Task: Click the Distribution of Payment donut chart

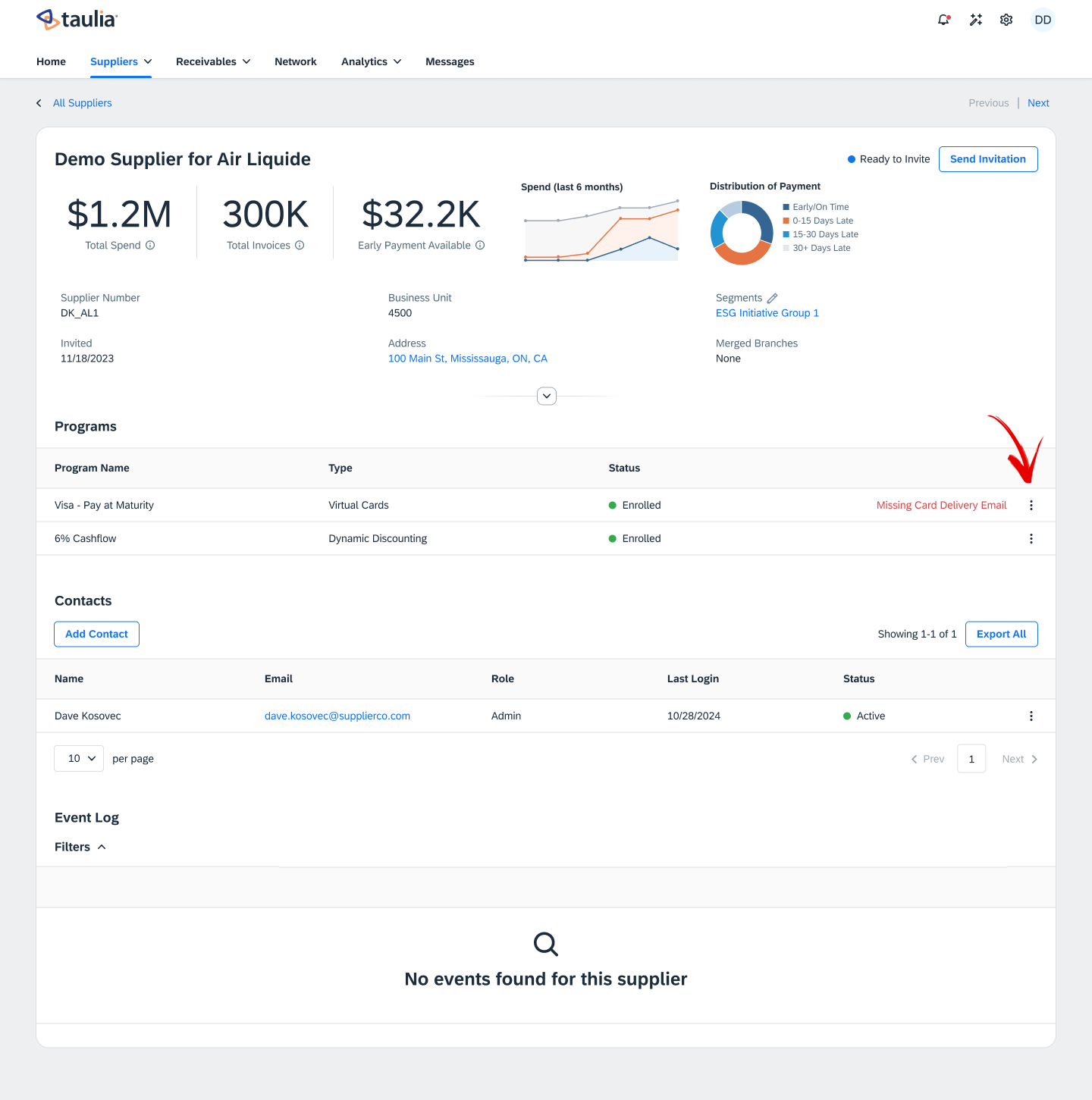Action: [x=742, y=233]
